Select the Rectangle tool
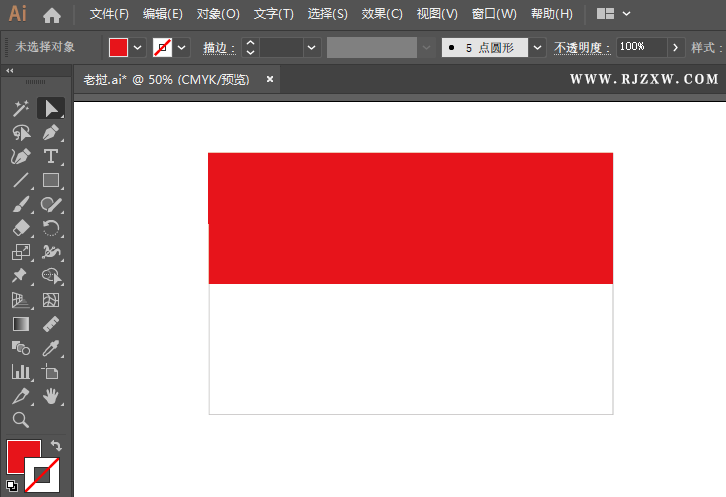The height and width of the screenshot is (497, 726). pos(51,180)
